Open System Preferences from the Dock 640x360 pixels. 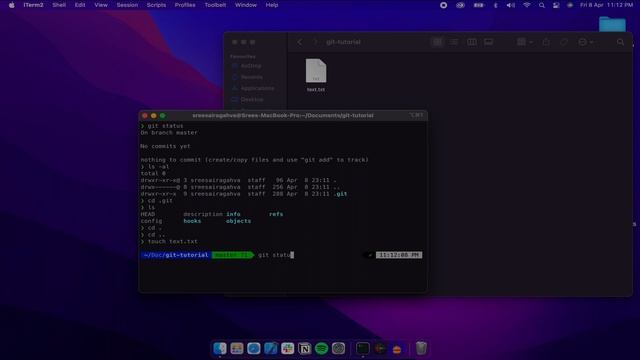(338, 349)
